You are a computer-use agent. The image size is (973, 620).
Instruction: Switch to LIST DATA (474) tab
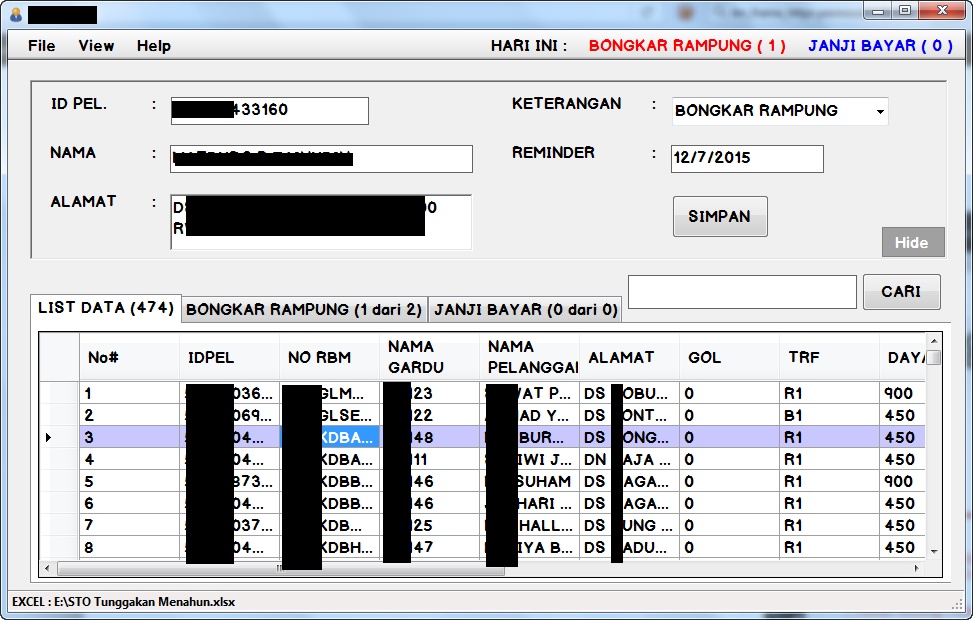point(106,308)
